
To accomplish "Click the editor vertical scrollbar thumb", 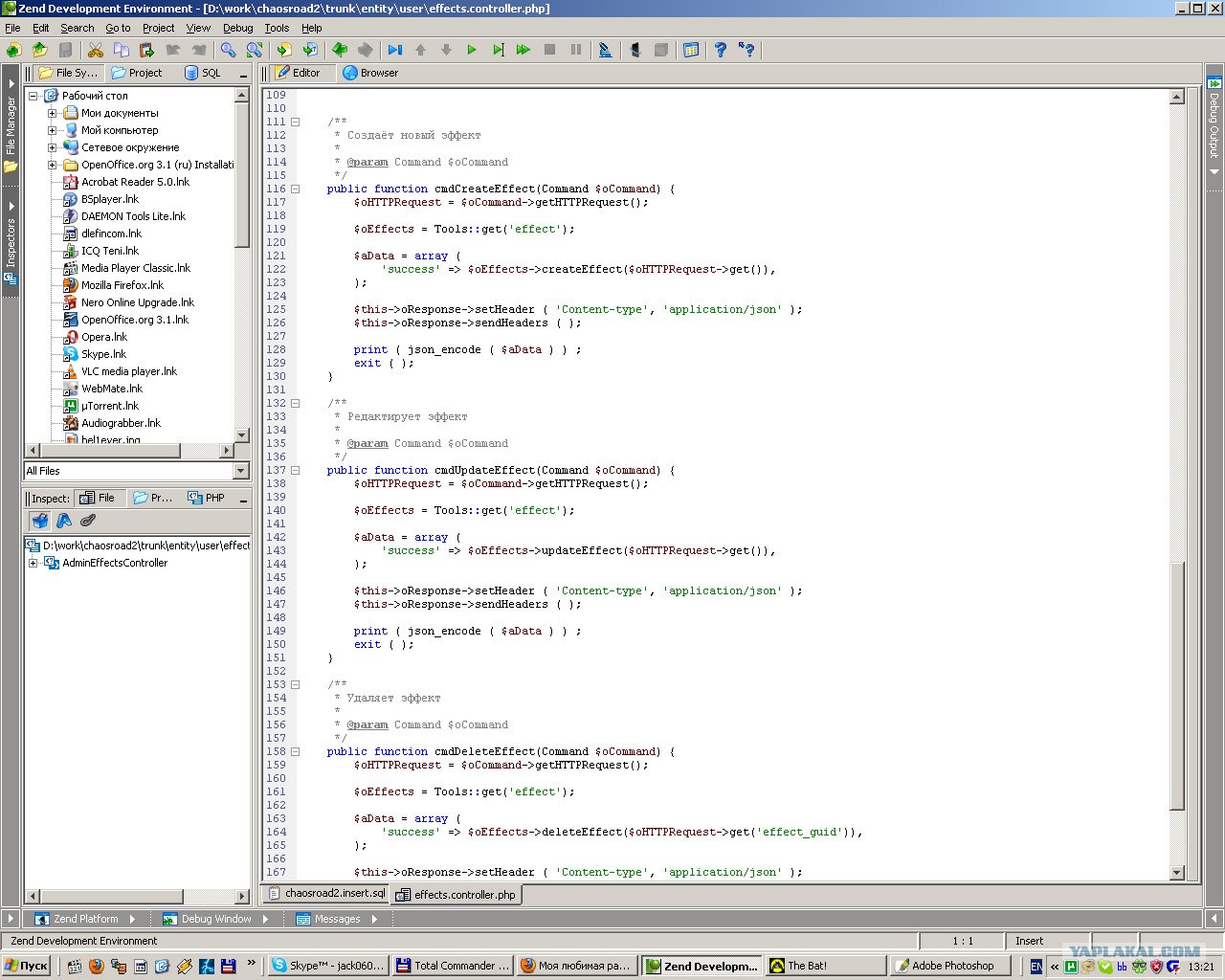I will [x=1177, y=685].
